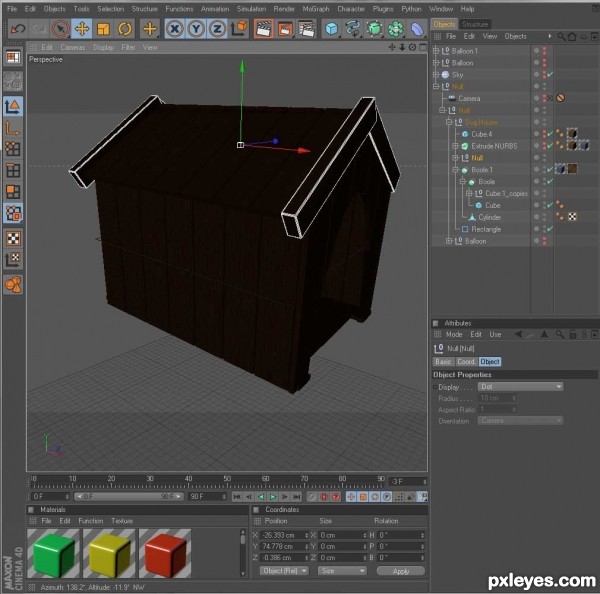The image size is (600, 594).
Task: Expand the Sky object
Action: pos(436,75)
